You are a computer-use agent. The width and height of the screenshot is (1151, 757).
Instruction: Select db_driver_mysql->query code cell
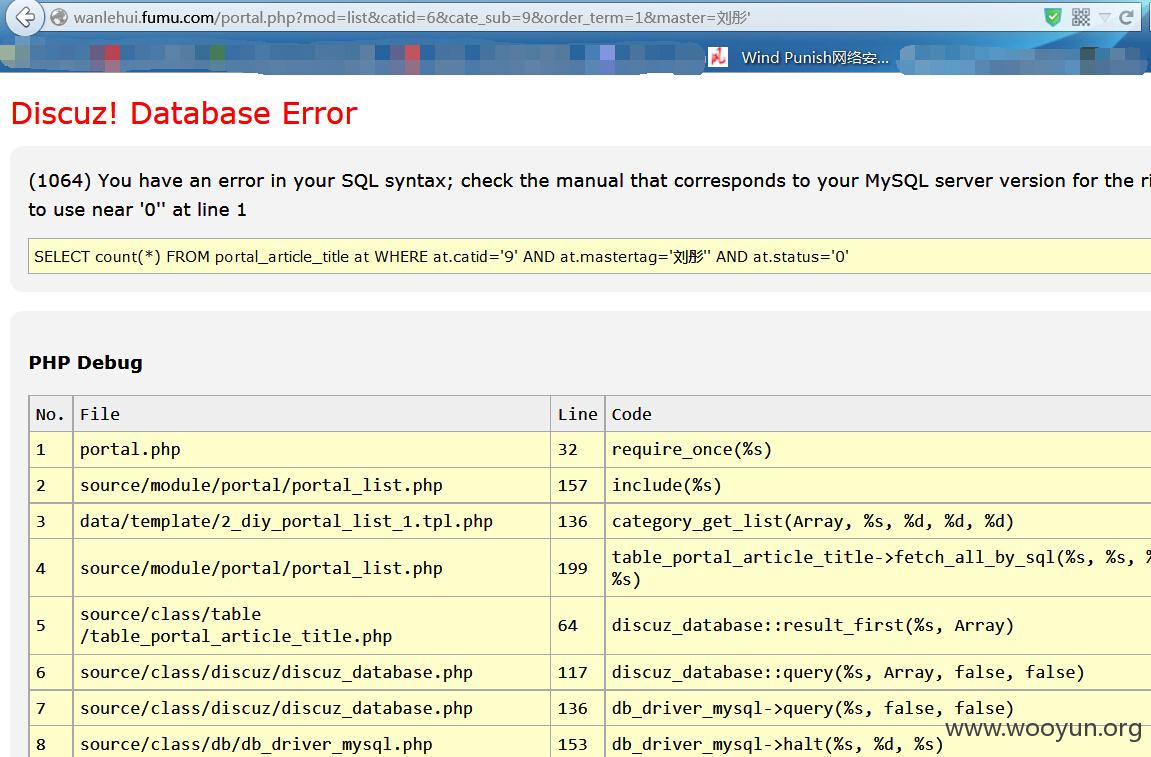point(878,709)
